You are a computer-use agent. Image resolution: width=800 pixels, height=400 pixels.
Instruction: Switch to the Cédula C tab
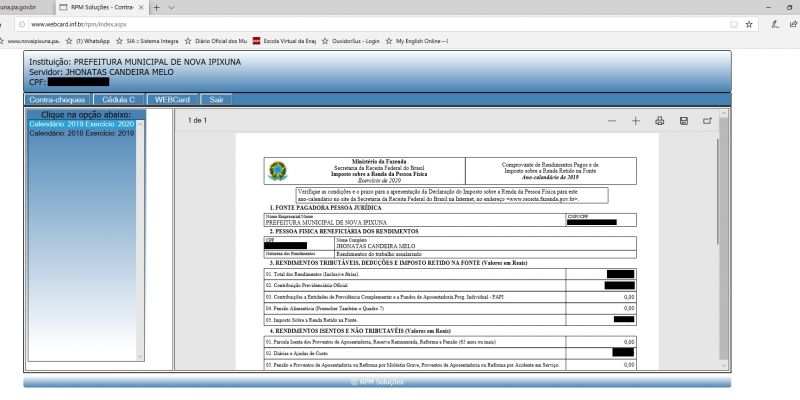pyautogui.click(x=119, y=100)
